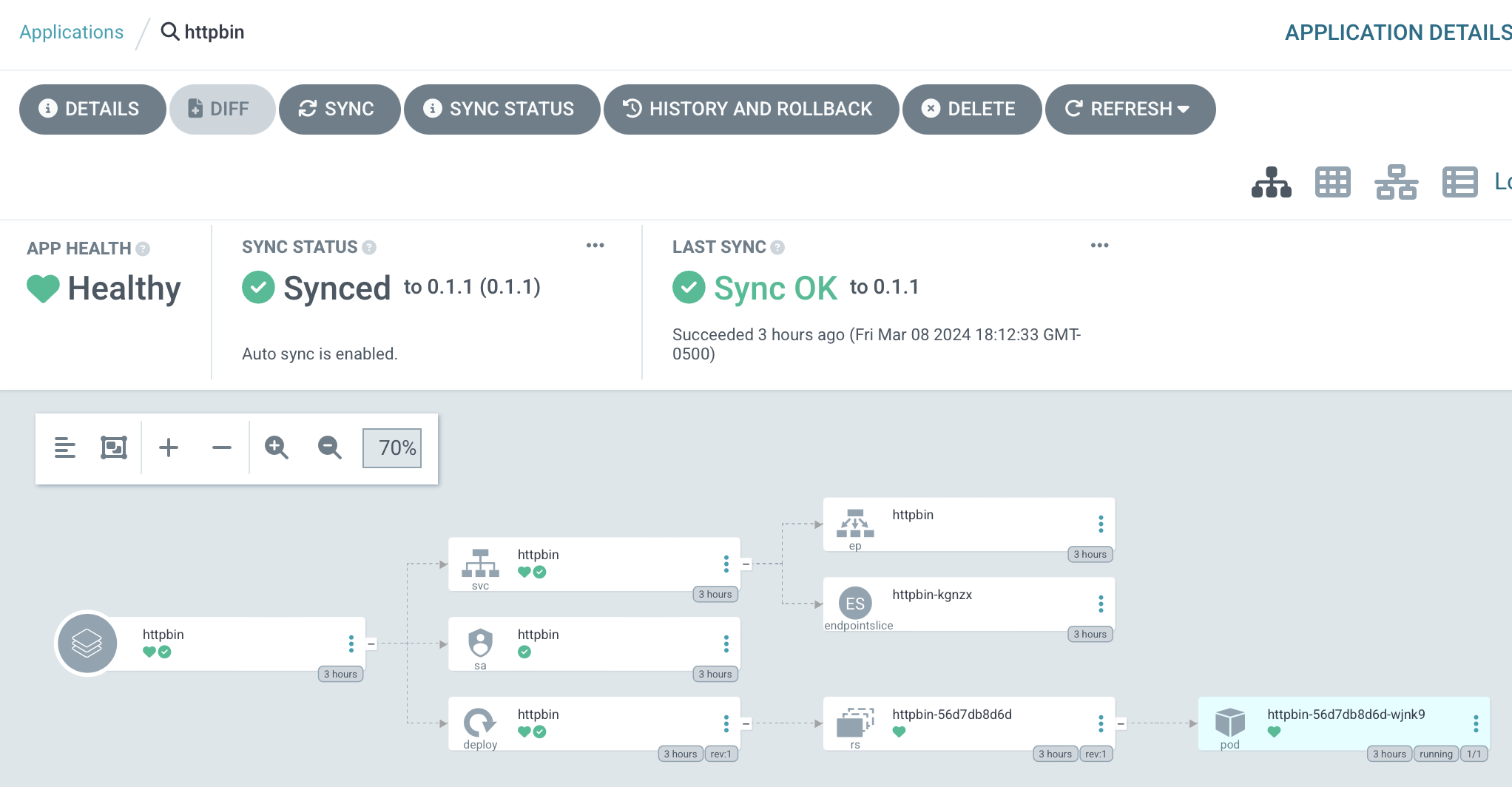The height and width of the screenshot is (787, 1512).
Task: Switch to the network view icon
Action: tap(1396, 182)
